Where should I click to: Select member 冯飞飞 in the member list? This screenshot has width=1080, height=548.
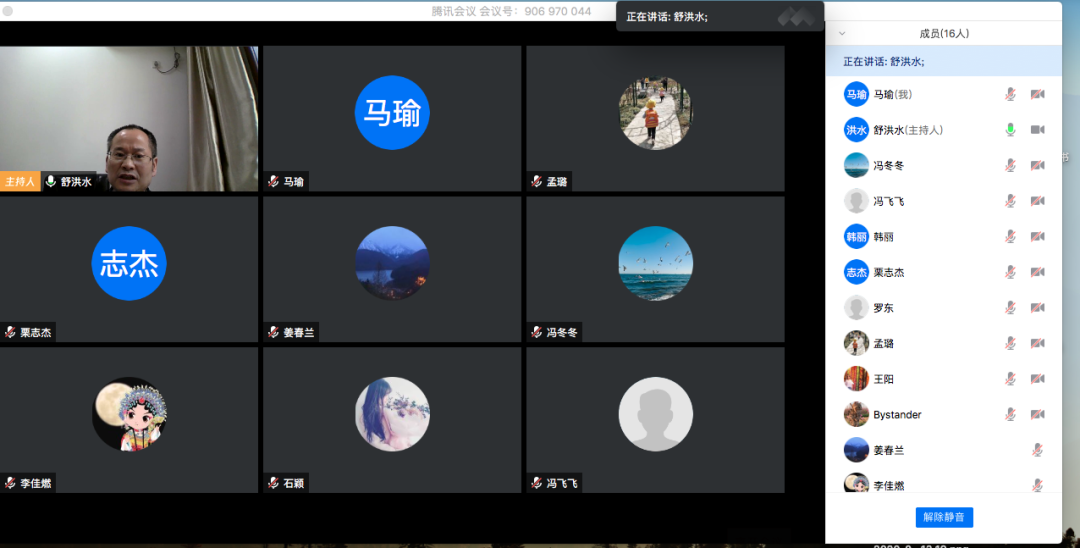[x=888, y=201]
